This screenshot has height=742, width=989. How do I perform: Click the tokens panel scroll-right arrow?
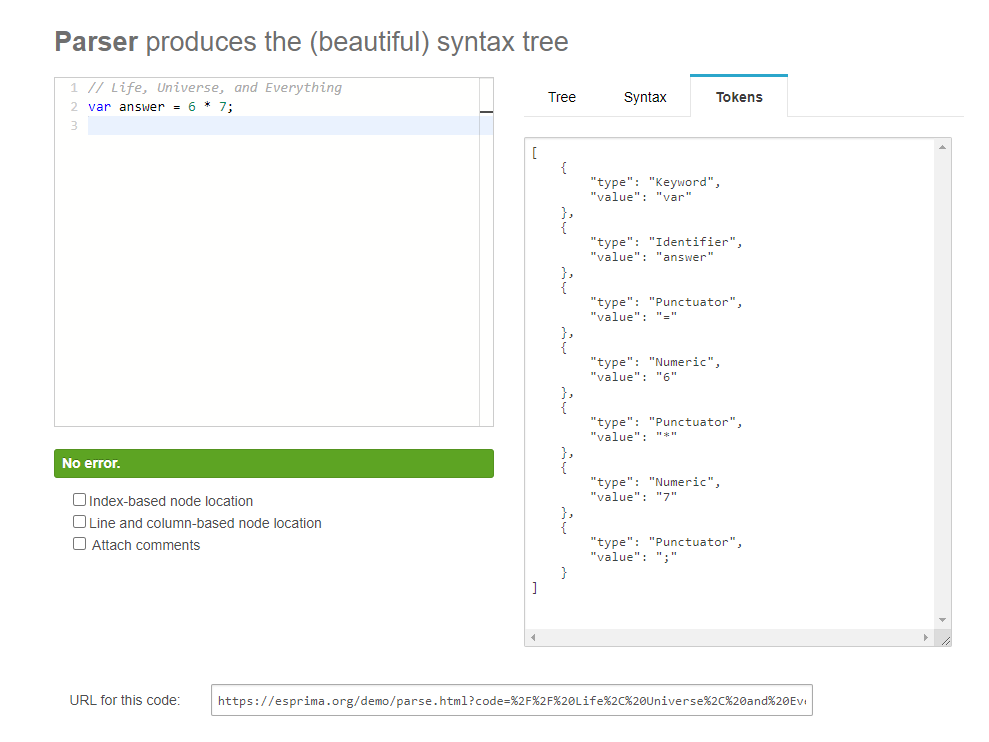pyautogui.click(x=925, y=638)
